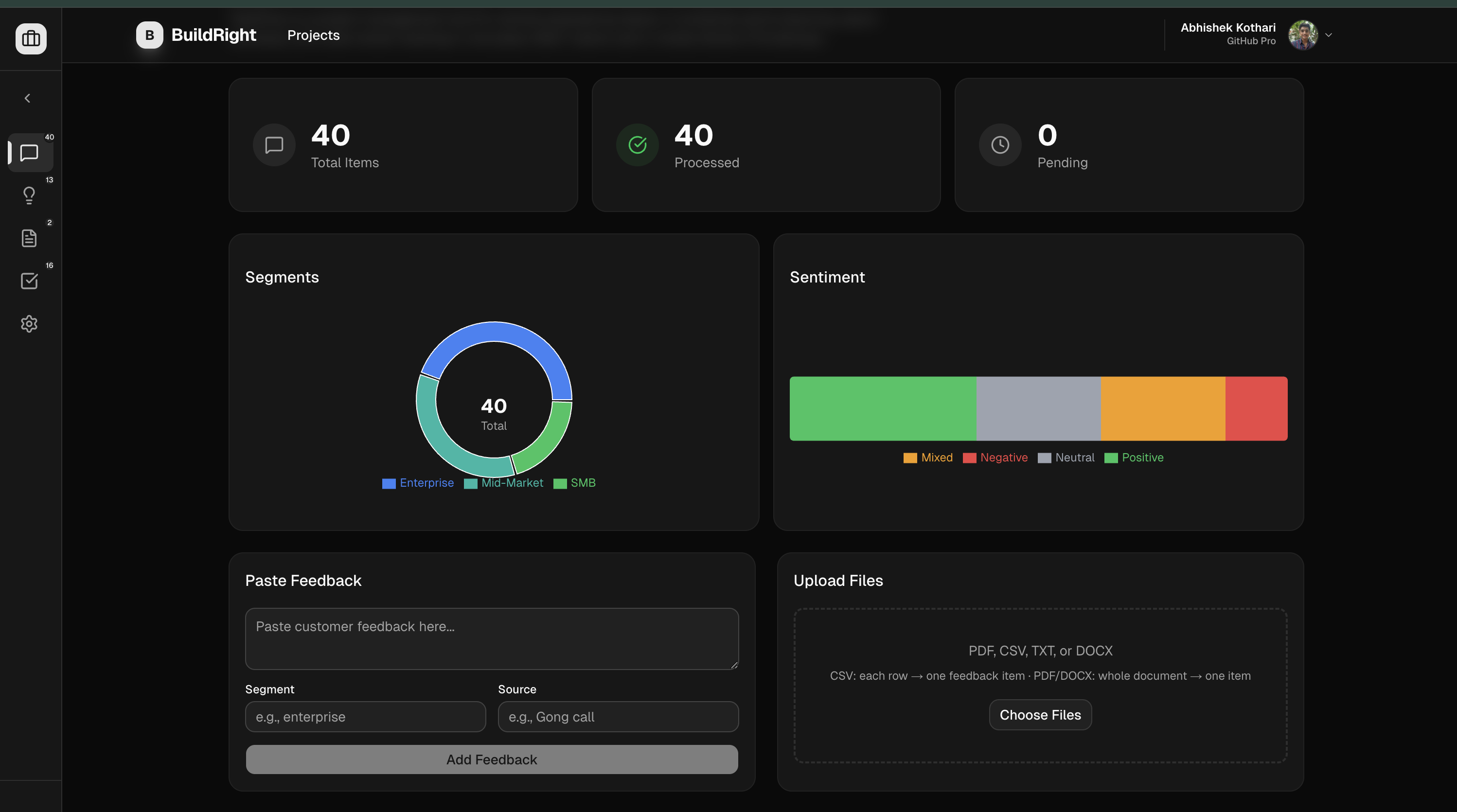Screen dimensions: 1457x812
Task: Open the Feedback chat panel in sidebar
Action: [29, 153]
